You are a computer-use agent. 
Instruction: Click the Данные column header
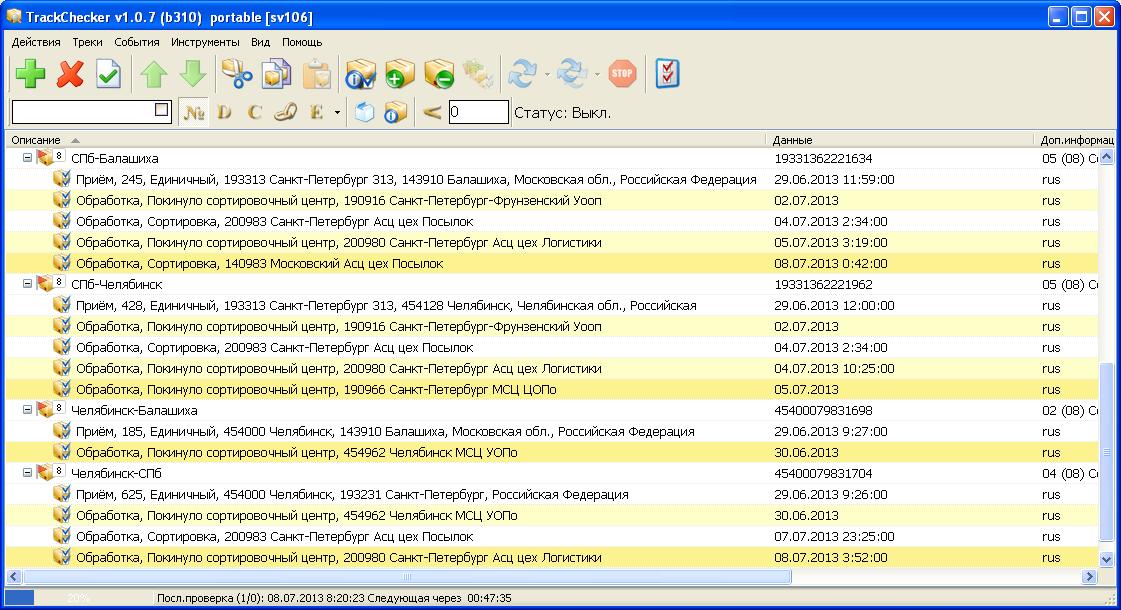(792, 140)
